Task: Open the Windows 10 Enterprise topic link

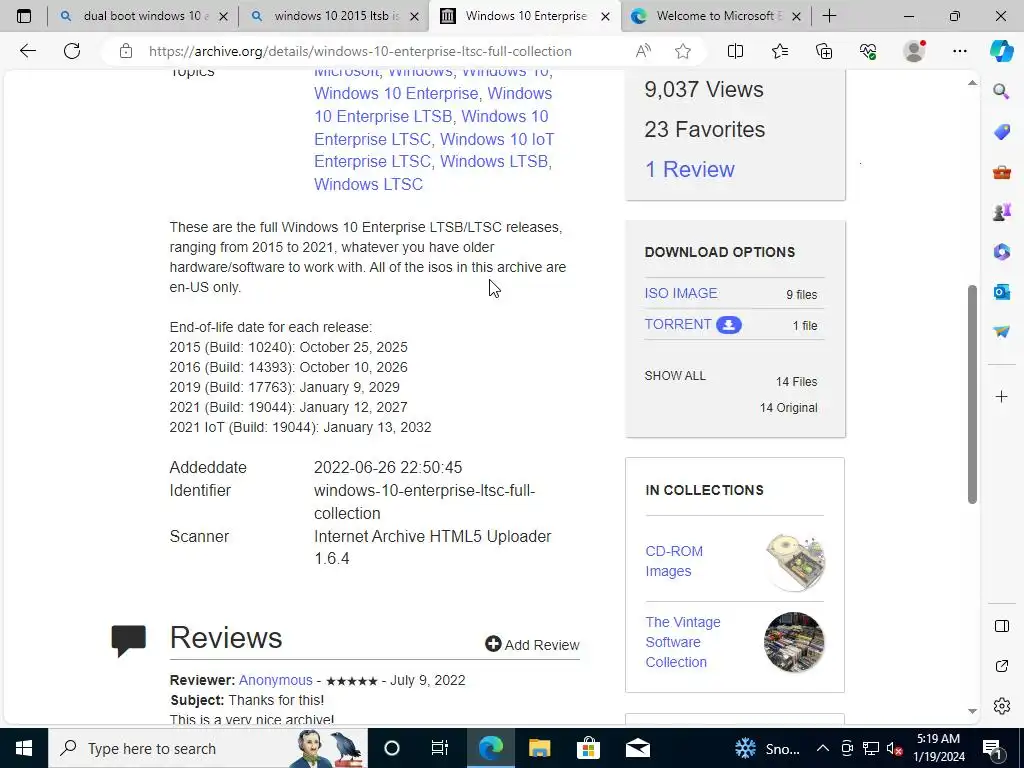Action: point(396,93)
